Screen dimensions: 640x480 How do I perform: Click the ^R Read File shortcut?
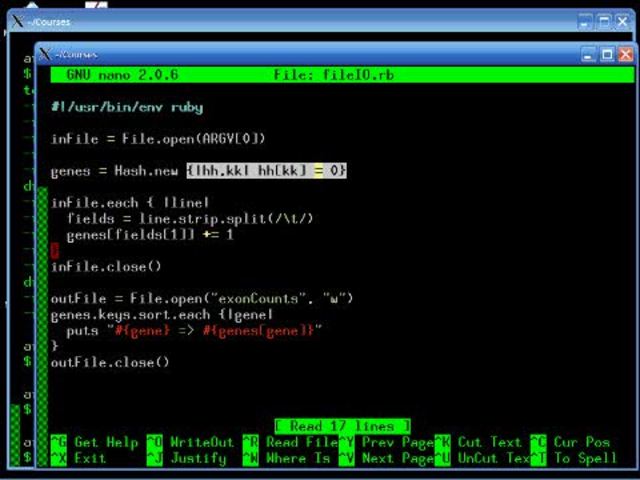pos(290,442)
